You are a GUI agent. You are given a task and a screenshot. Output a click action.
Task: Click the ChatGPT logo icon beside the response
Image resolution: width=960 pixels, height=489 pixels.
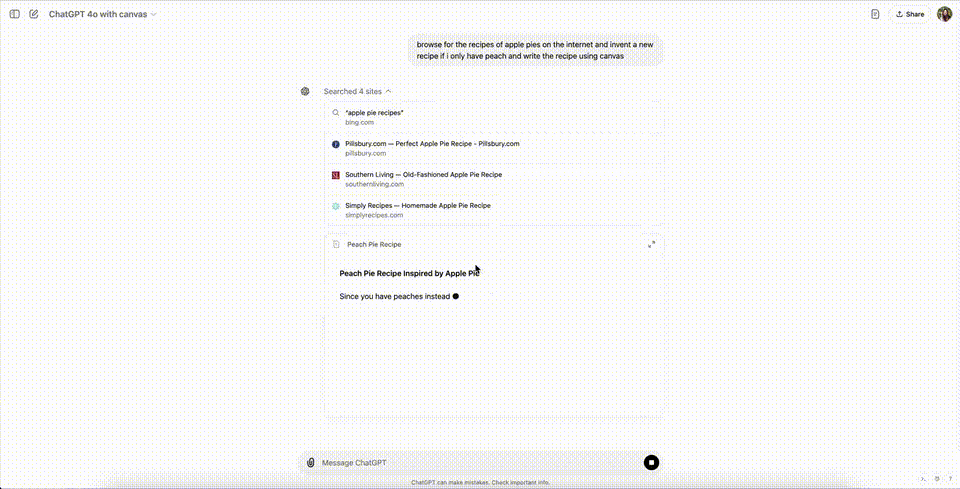tap(305, 91)
